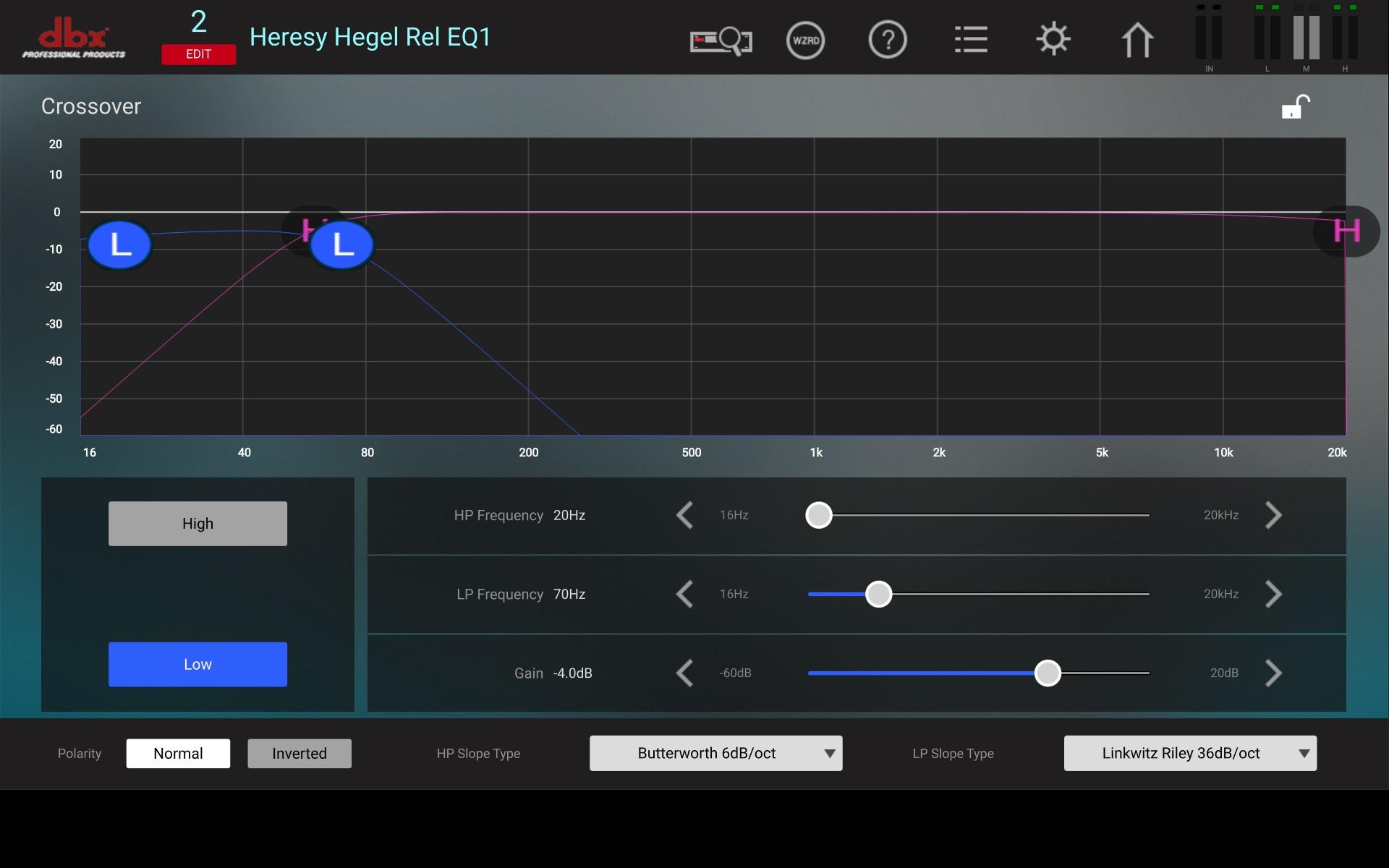Select the High band tab
The image size is (1389, 868).
coord(197,523)
